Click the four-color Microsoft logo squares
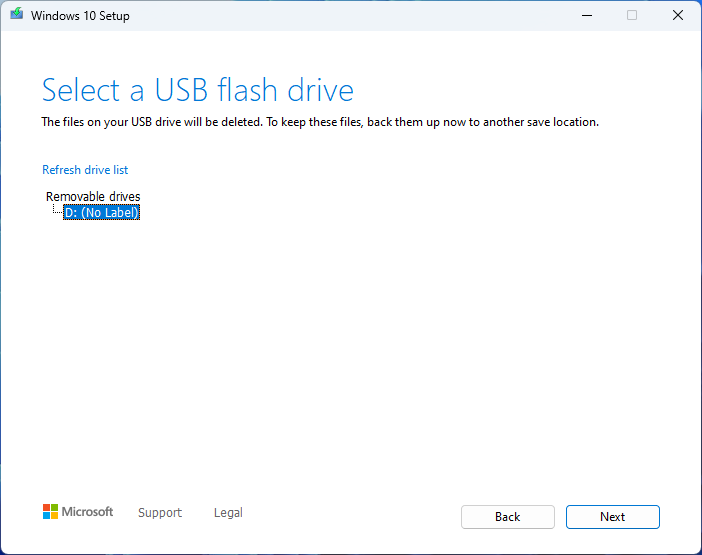The width and height of the screenshot is (702, 555). point(50,512)
